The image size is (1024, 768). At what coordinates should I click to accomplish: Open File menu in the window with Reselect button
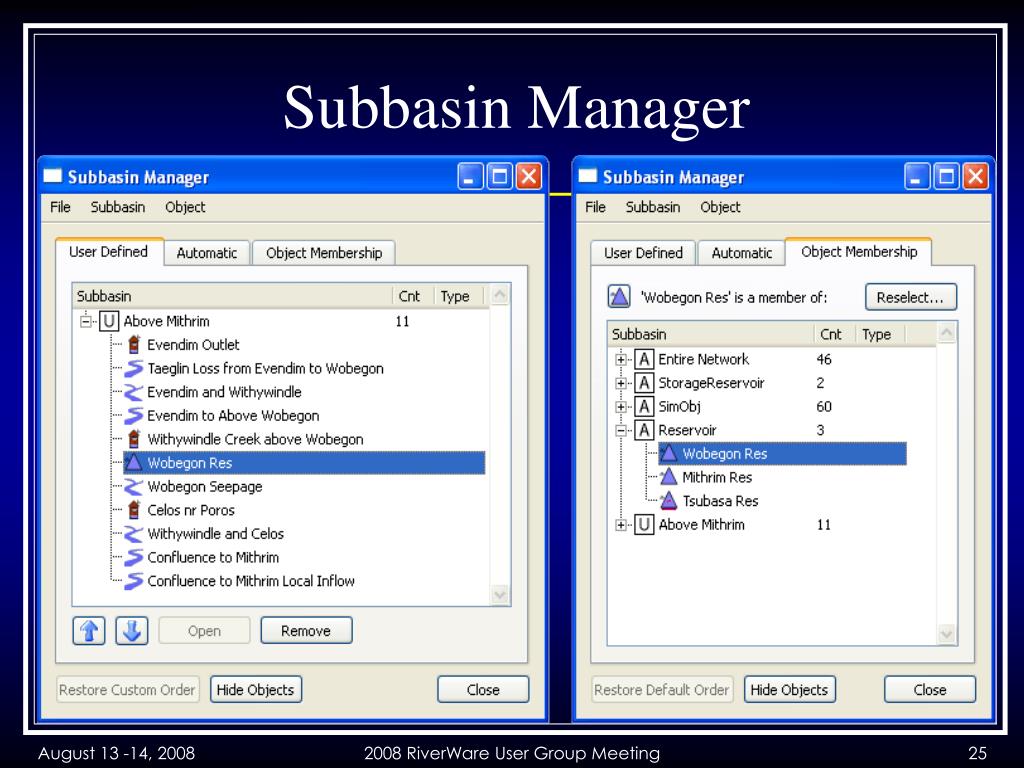[x=595, y=207]
